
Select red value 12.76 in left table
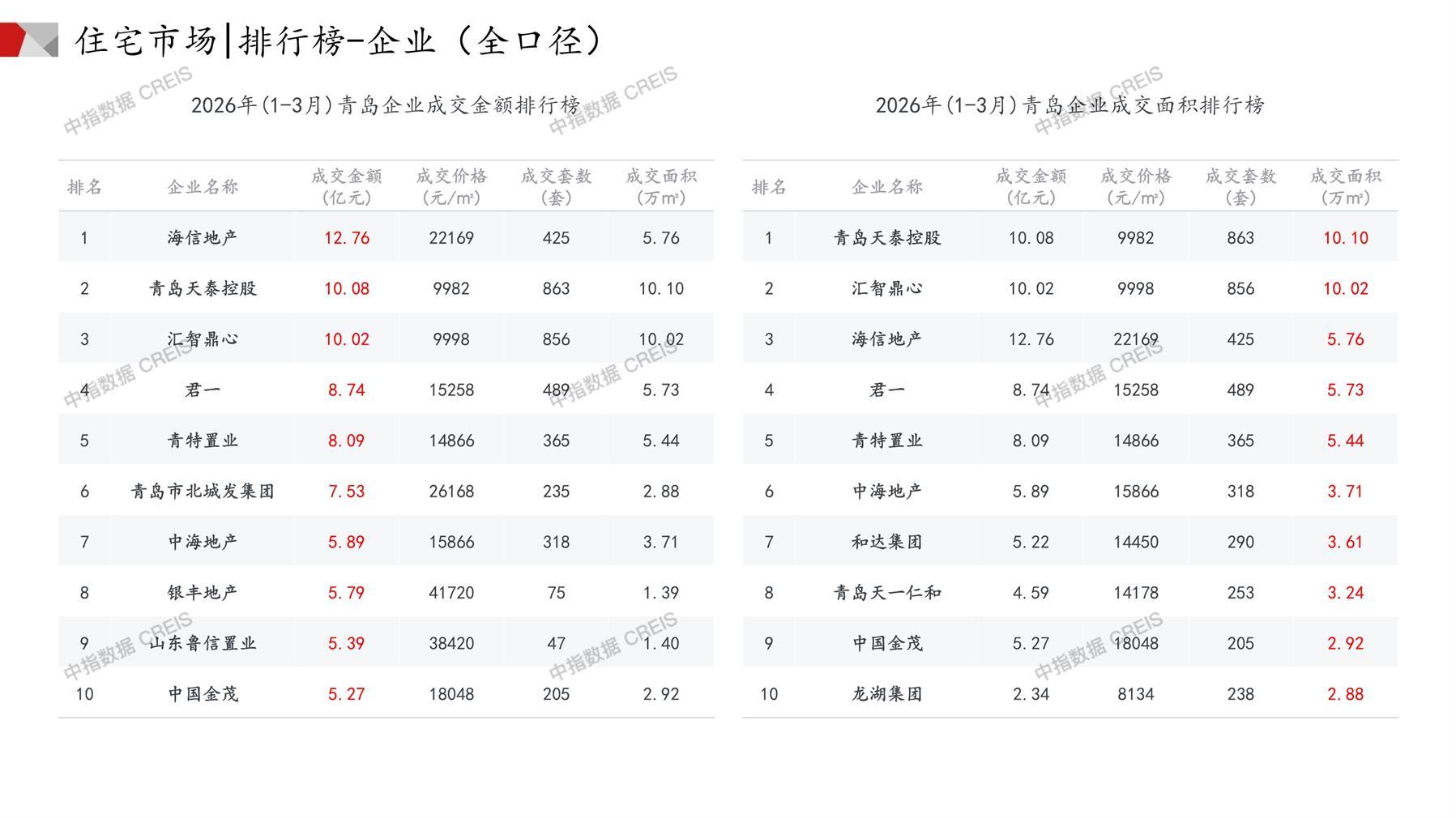tap(346, 238)
